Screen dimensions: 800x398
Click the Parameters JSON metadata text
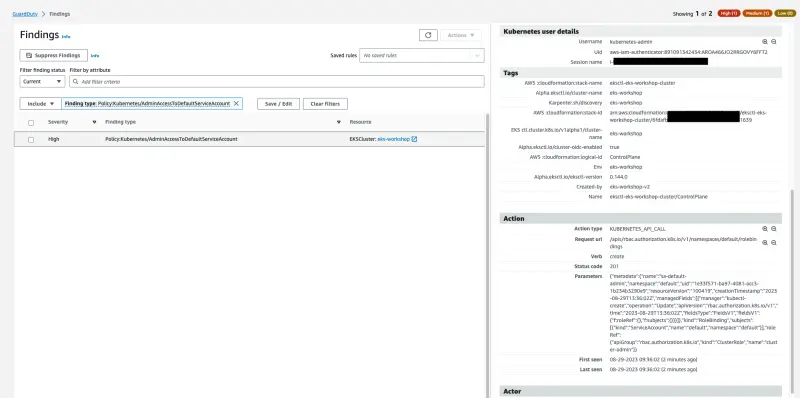coord(693,313)
